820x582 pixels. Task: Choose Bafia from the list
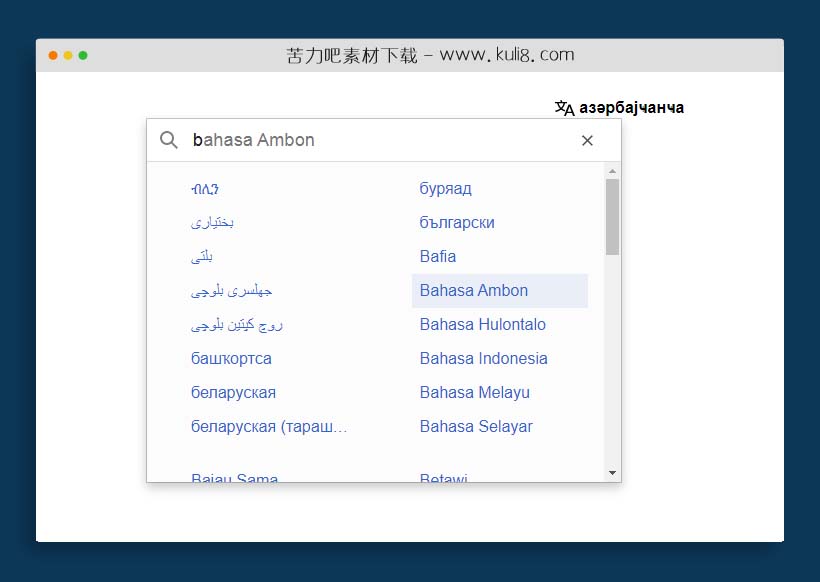point(438,257)
